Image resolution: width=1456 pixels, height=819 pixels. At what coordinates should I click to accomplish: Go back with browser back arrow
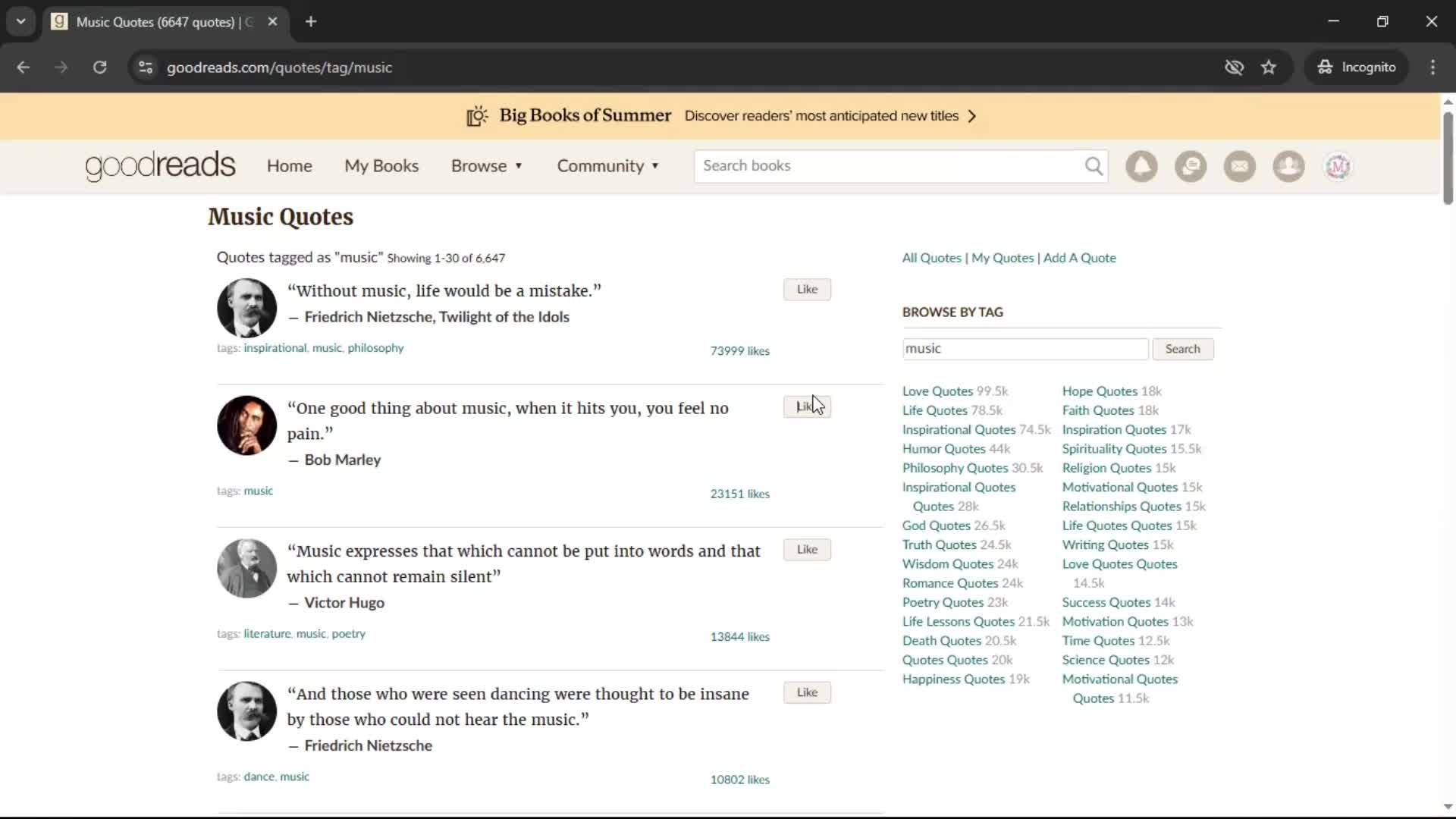coord(23,67)
